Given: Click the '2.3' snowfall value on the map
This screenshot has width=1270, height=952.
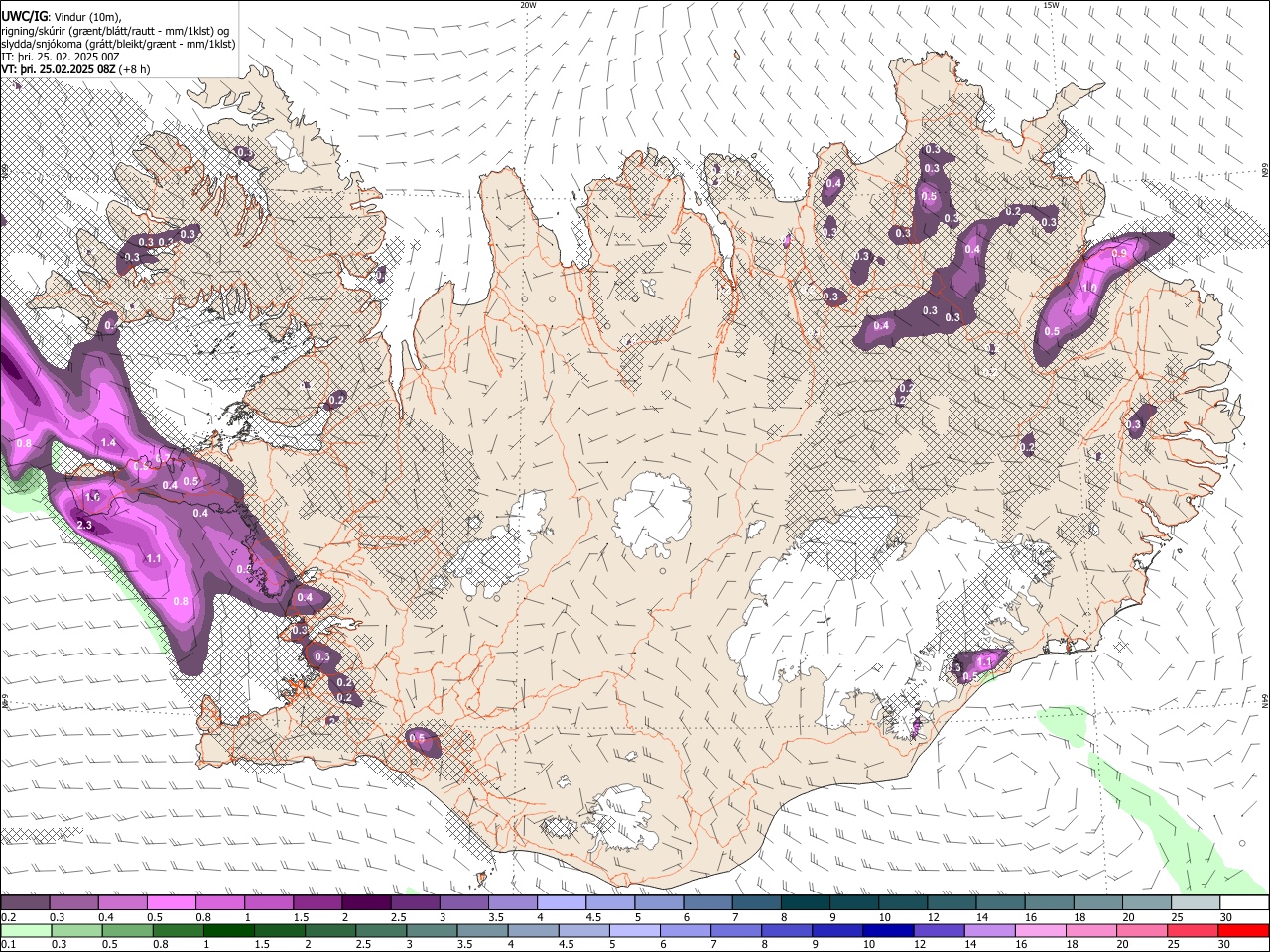Looking at the screenshot, I should coord(84,526).
